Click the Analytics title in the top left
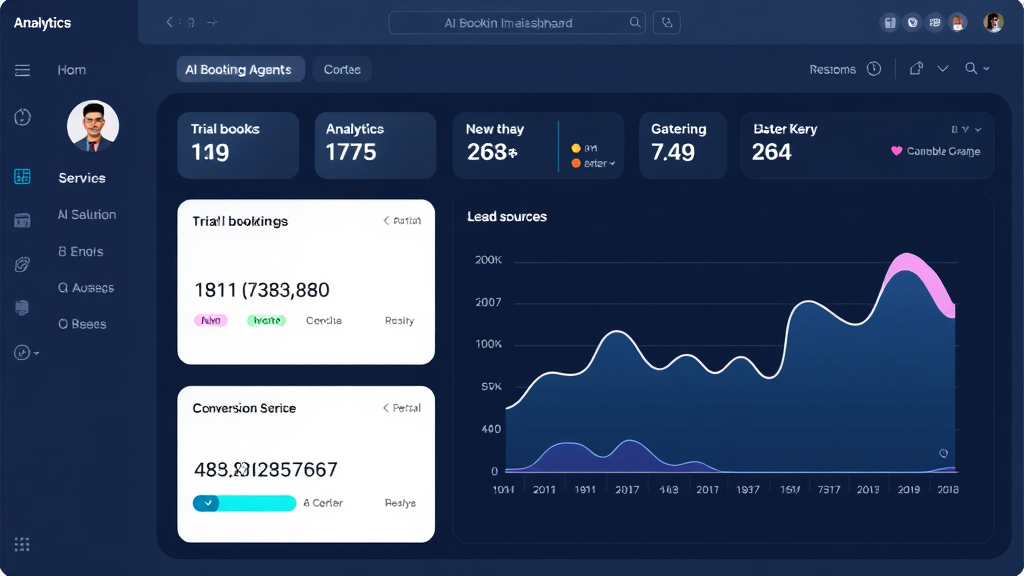1024x576 pixels. click(x=42, y=23)
